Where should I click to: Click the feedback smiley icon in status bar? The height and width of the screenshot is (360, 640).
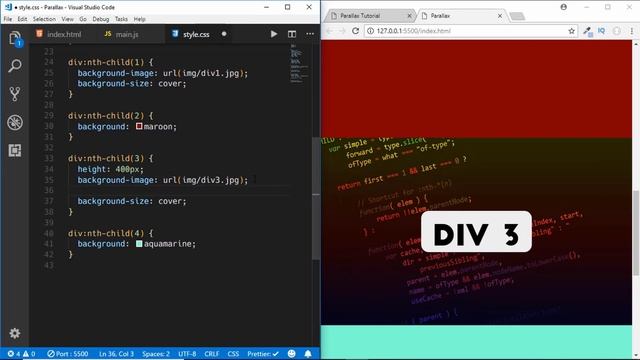coord(291,354)
